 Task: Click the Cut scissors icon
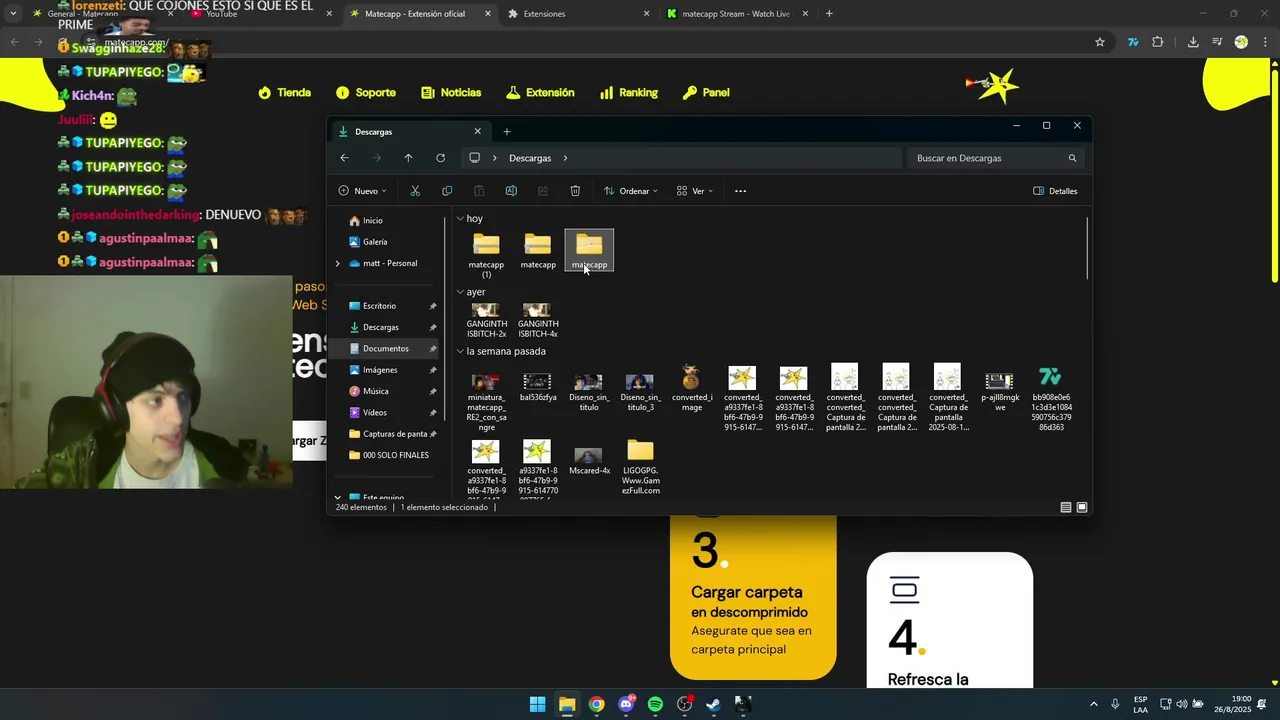click(x=415, y=191)
